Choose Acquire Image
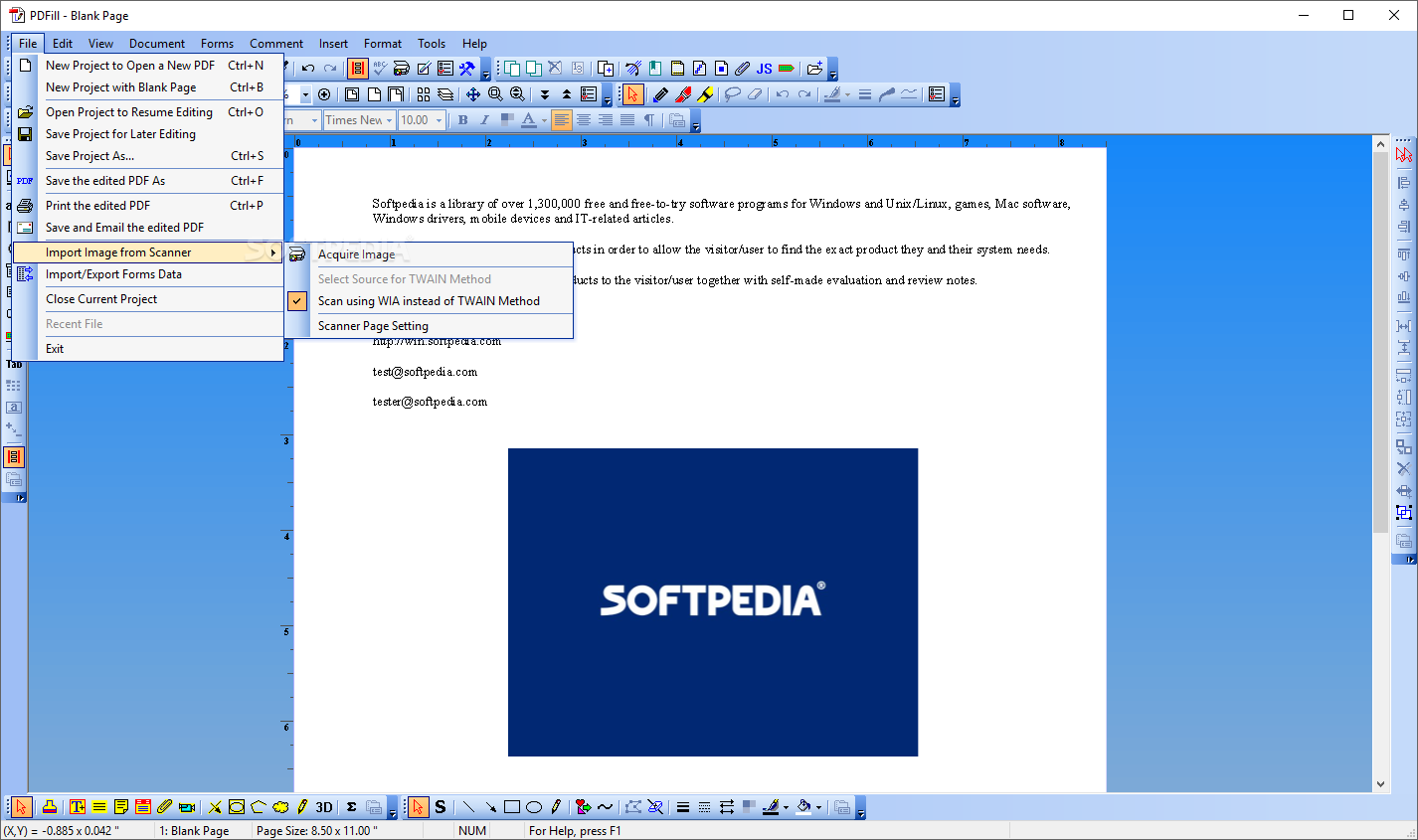1418x840 pixels. (429, 254)
